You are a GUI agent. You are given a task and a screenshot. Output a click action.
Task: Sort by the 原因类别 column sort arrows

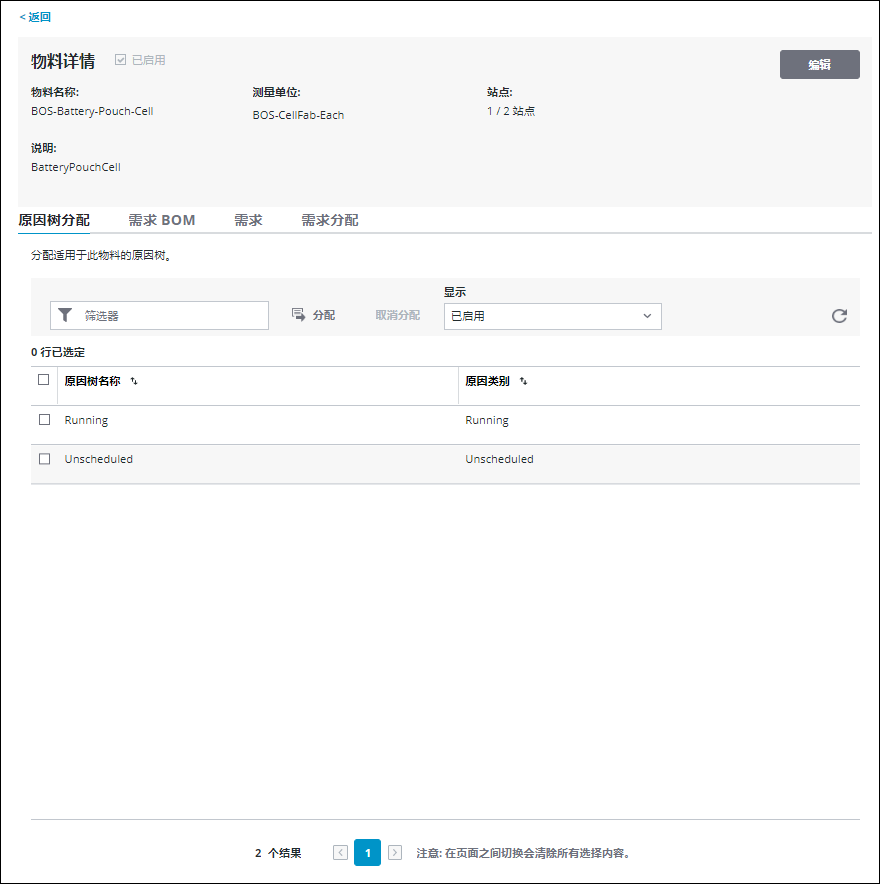(524, 381)
